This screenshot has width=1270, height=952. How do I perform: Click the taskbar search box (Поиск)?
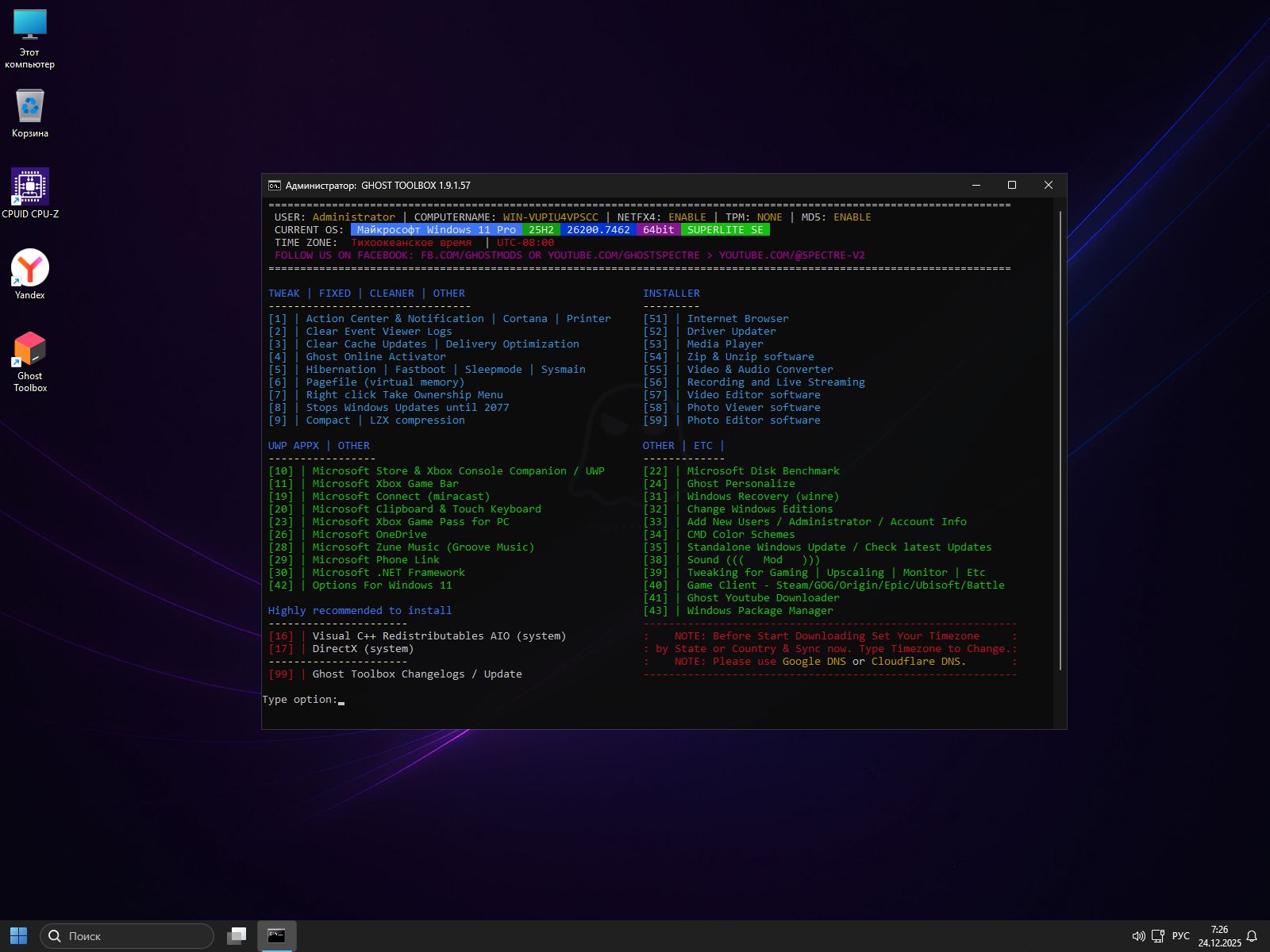click(127, 936)
